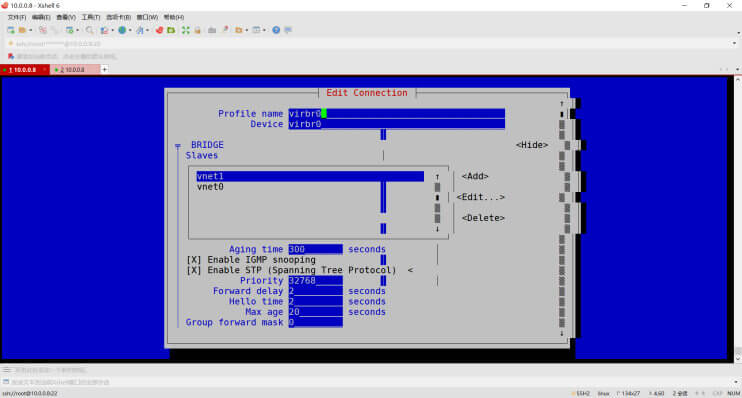
Task: Click the padlock lock icon in toolbar
Action: pyautogui.click(x=197, y=30)
